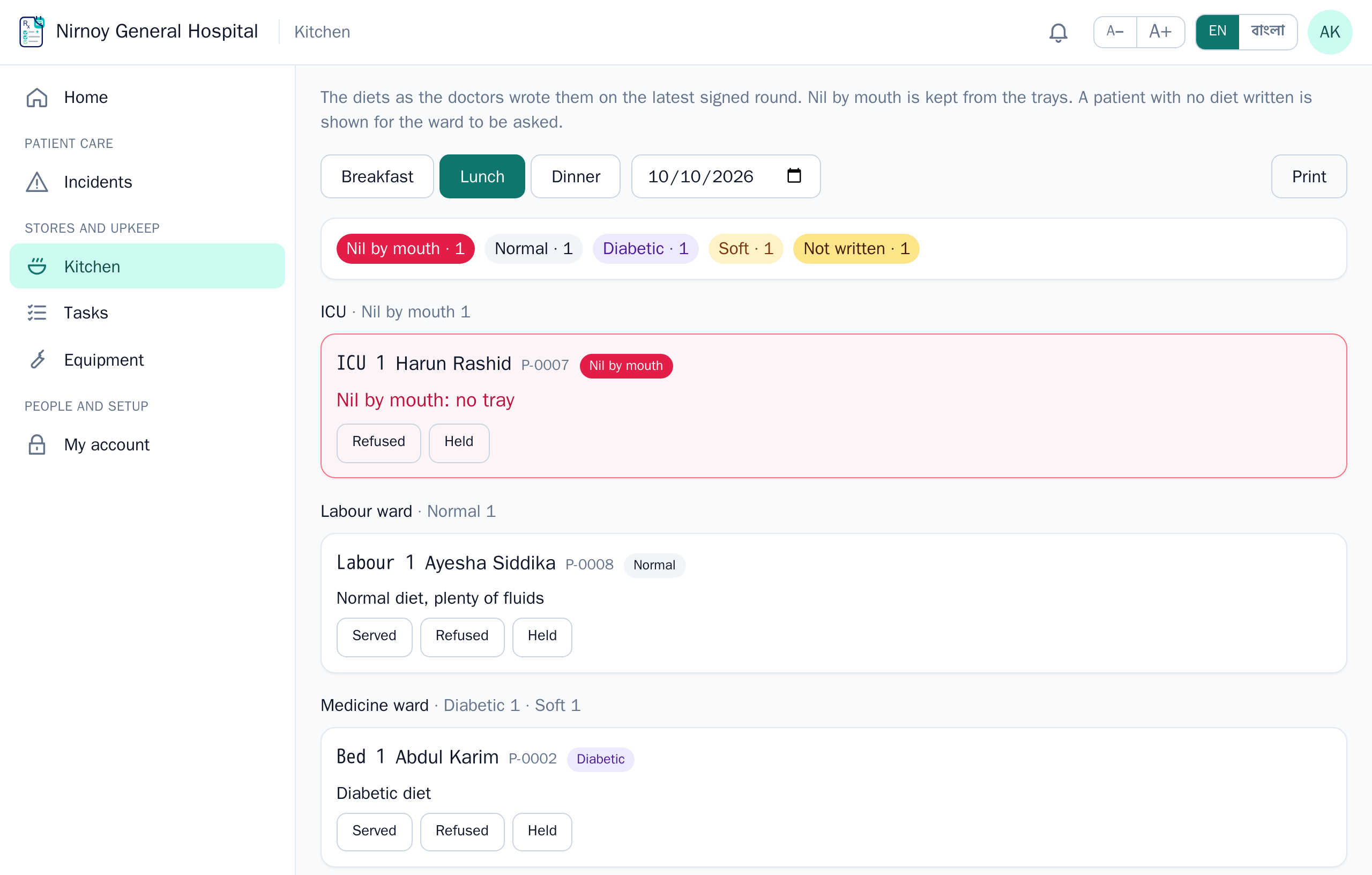Click the My account lock icon
The image size is (1372, 875).
coord(37,444)
